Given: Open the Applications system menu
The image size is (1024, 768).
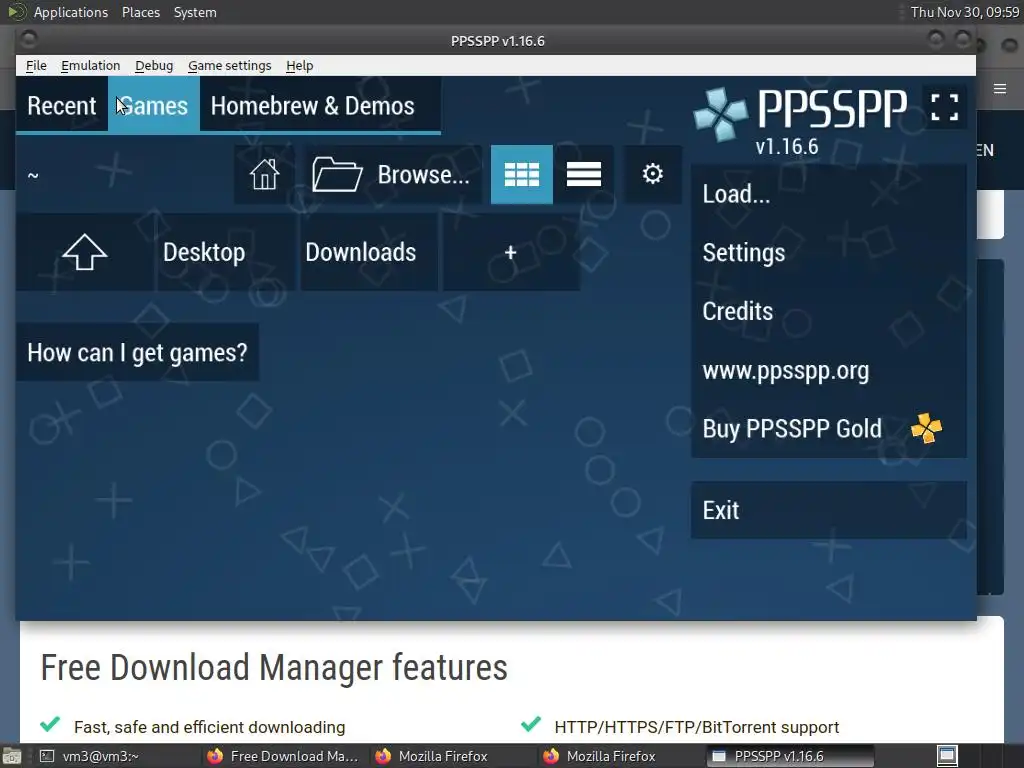Looking at the screenshot, I should tap(71, 12).
